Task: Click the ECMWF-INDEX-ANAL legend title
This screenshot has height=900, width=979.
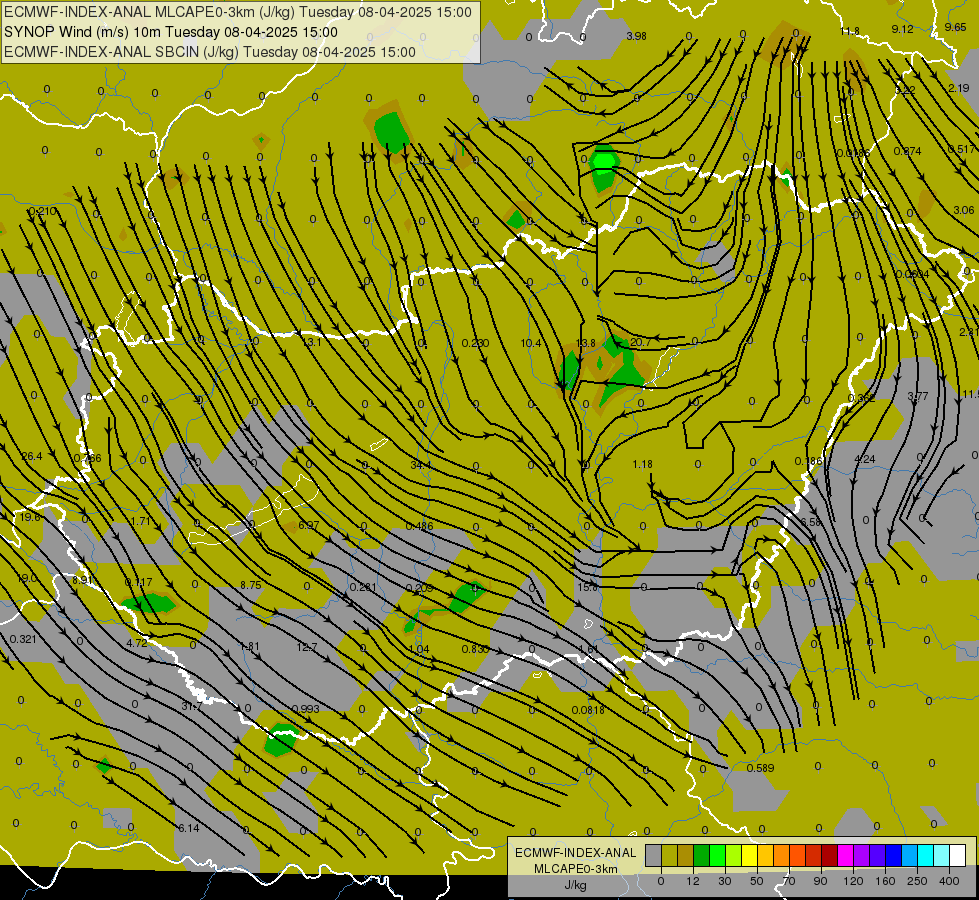Action: pyautogui.click(x=575, y=853)
